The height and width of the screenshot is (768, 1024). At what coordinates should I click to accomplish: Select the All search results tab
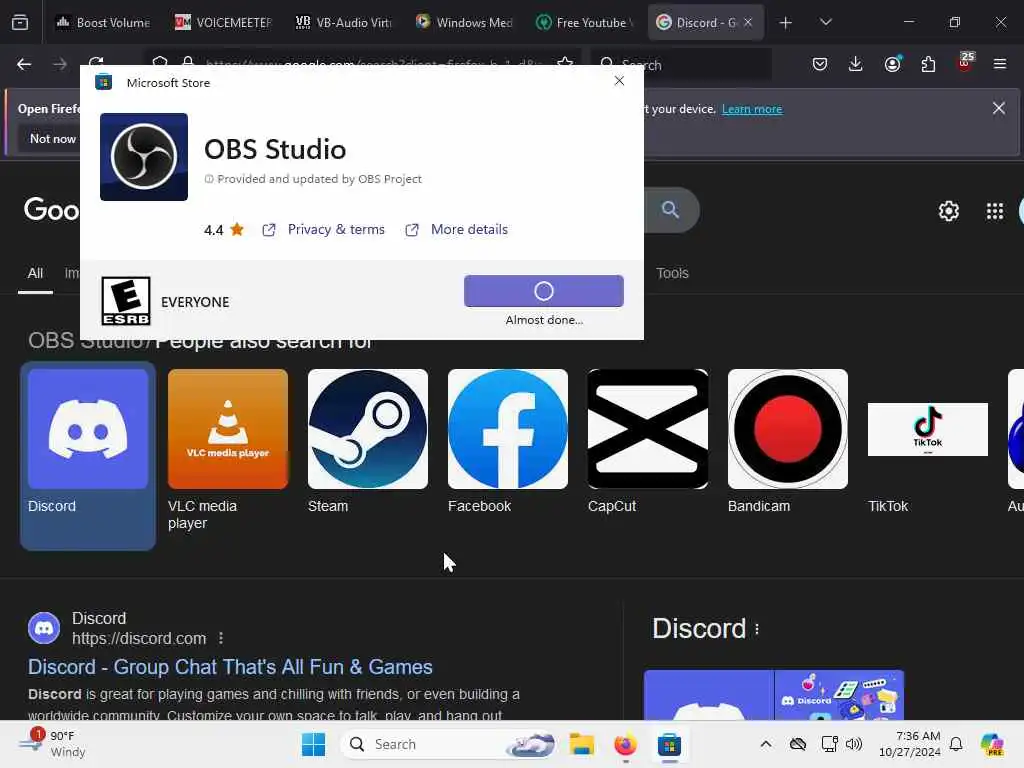pos(35,274)
